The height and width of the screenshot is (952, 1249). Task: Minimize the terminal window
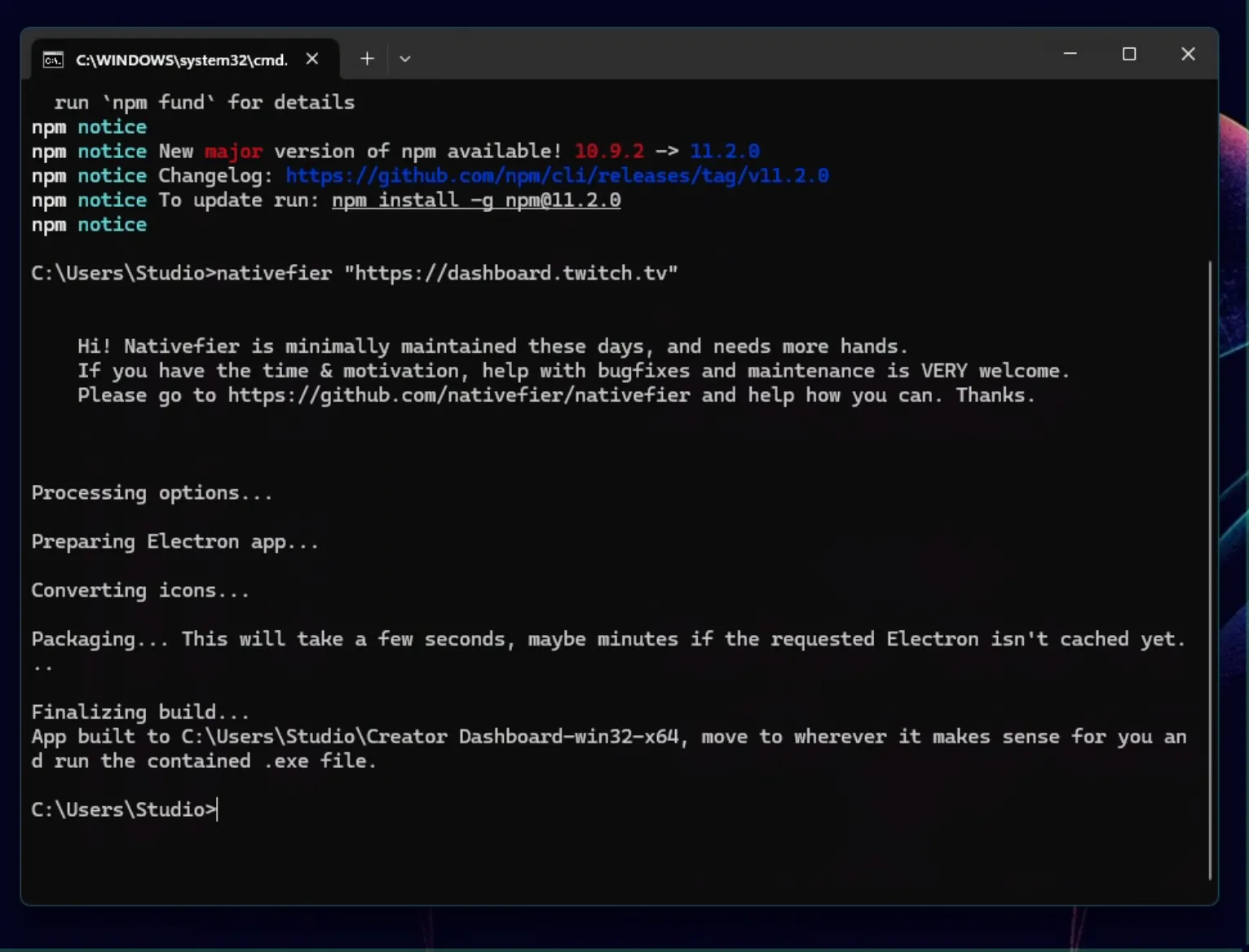point(1070,54)
